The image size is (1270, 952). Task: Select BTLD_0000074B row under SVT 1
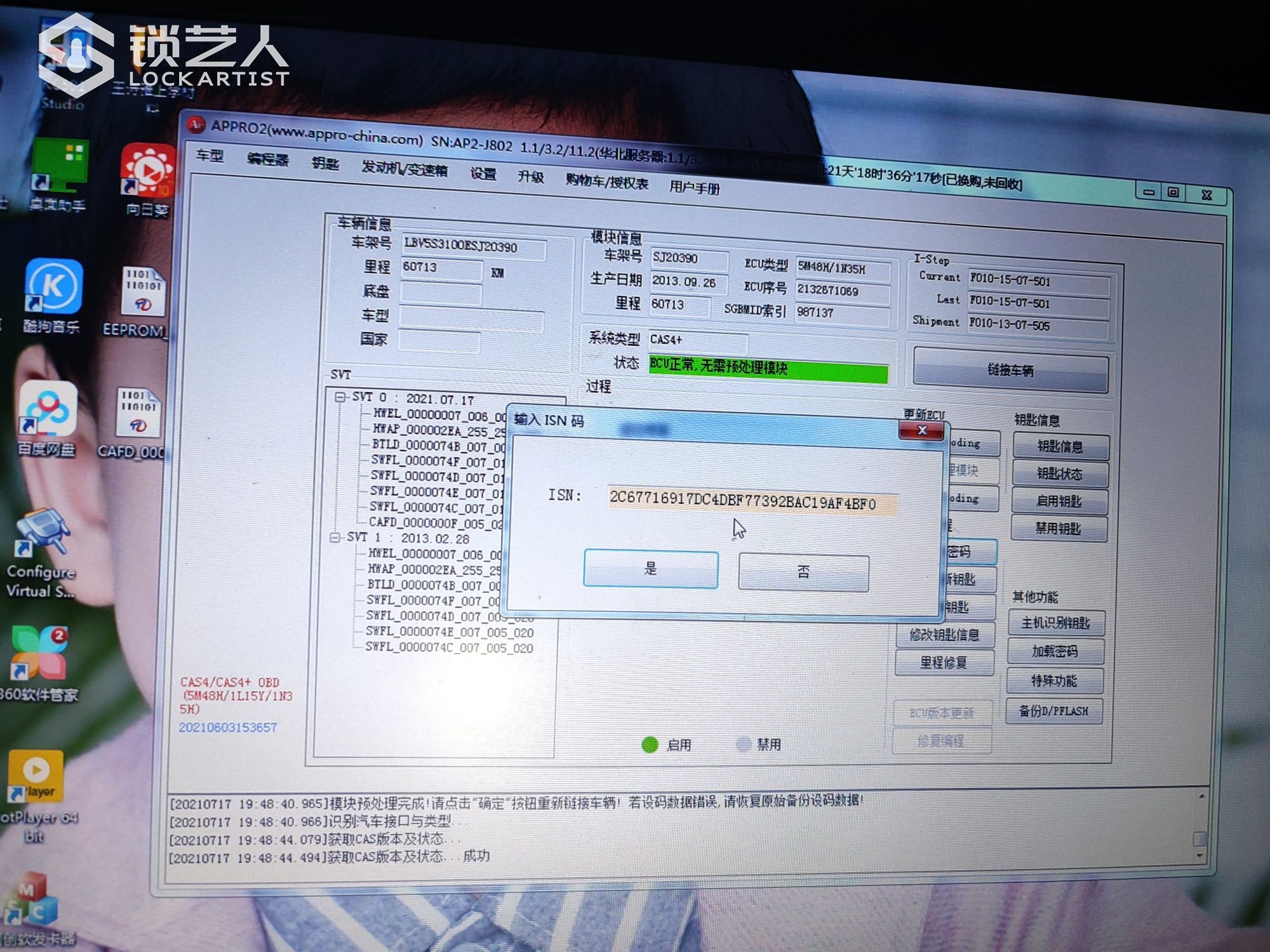pos(434,584)
